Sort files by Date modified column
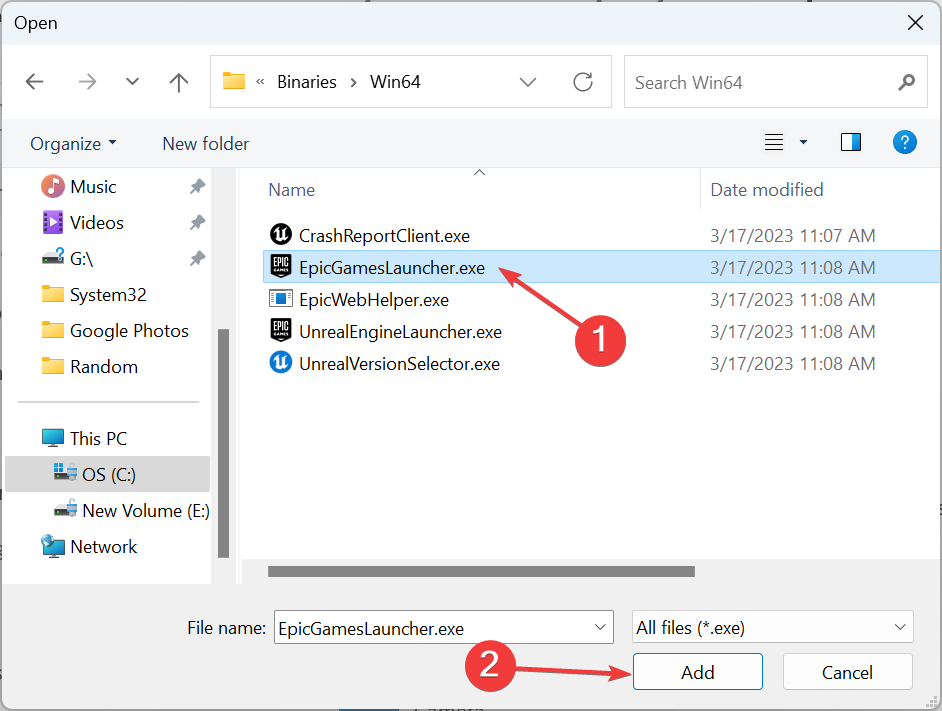 pyautogui.click(x=767, y=190)
